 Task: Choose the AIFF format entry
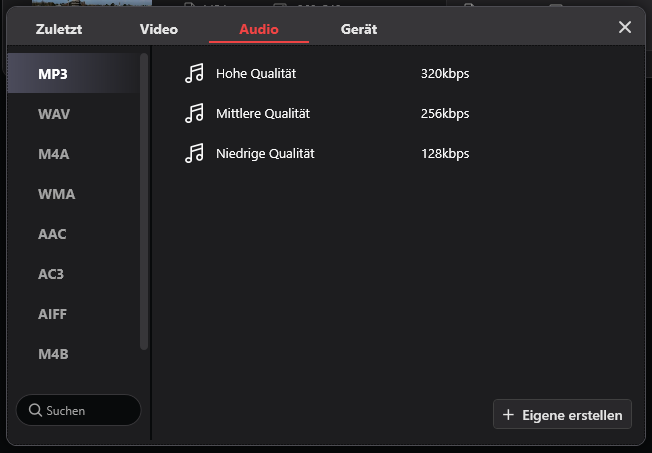pos(74,314)
